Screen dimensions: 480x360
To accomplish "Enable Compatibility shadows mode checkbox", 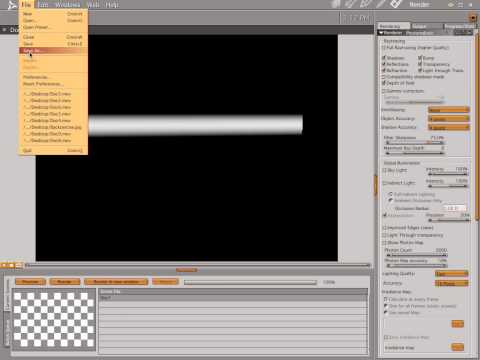I will coord(384,77).
